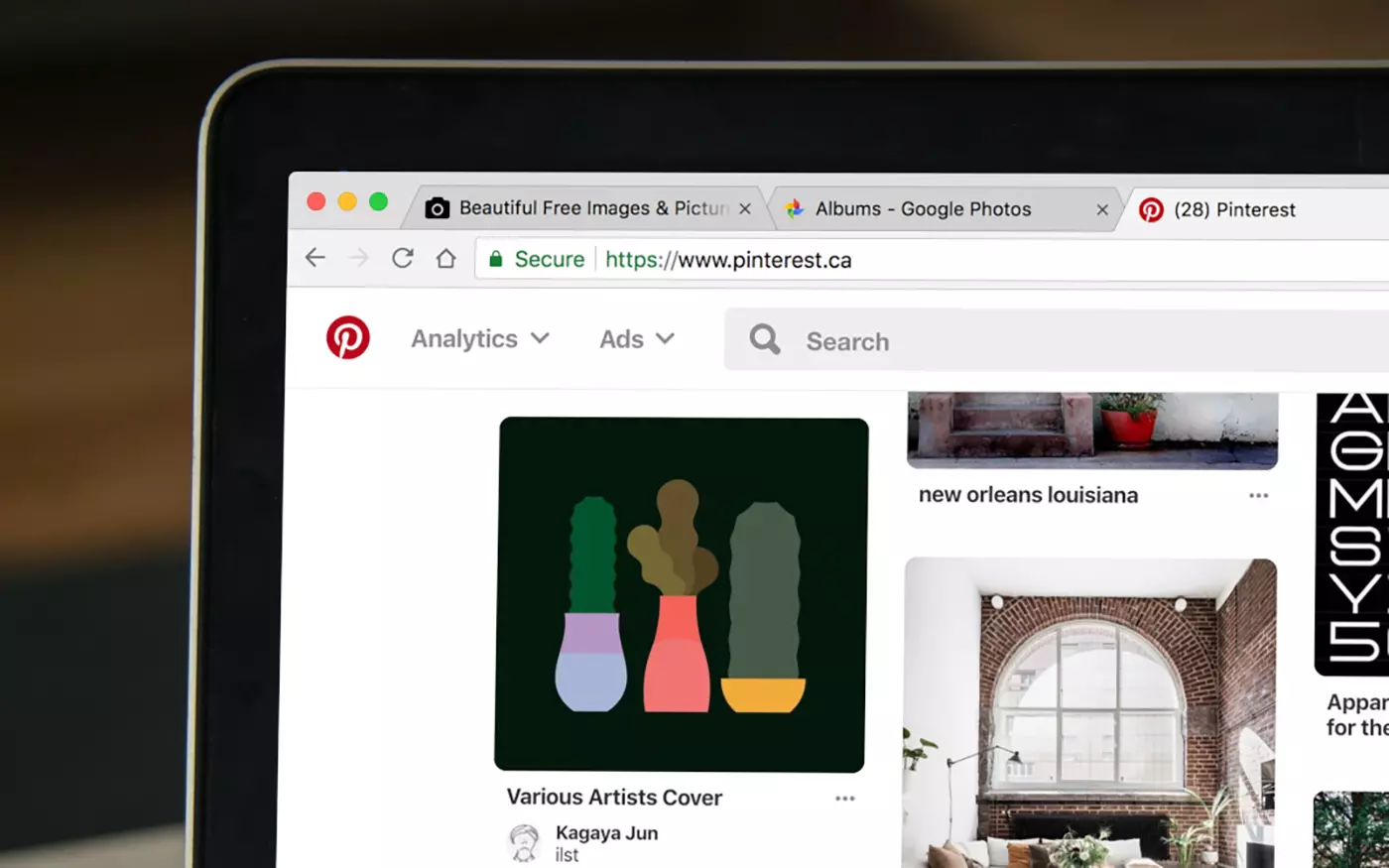1389x868 pixels.
Task: Click the Pinterest favicon on third tab
Action: coord(1151,209)
